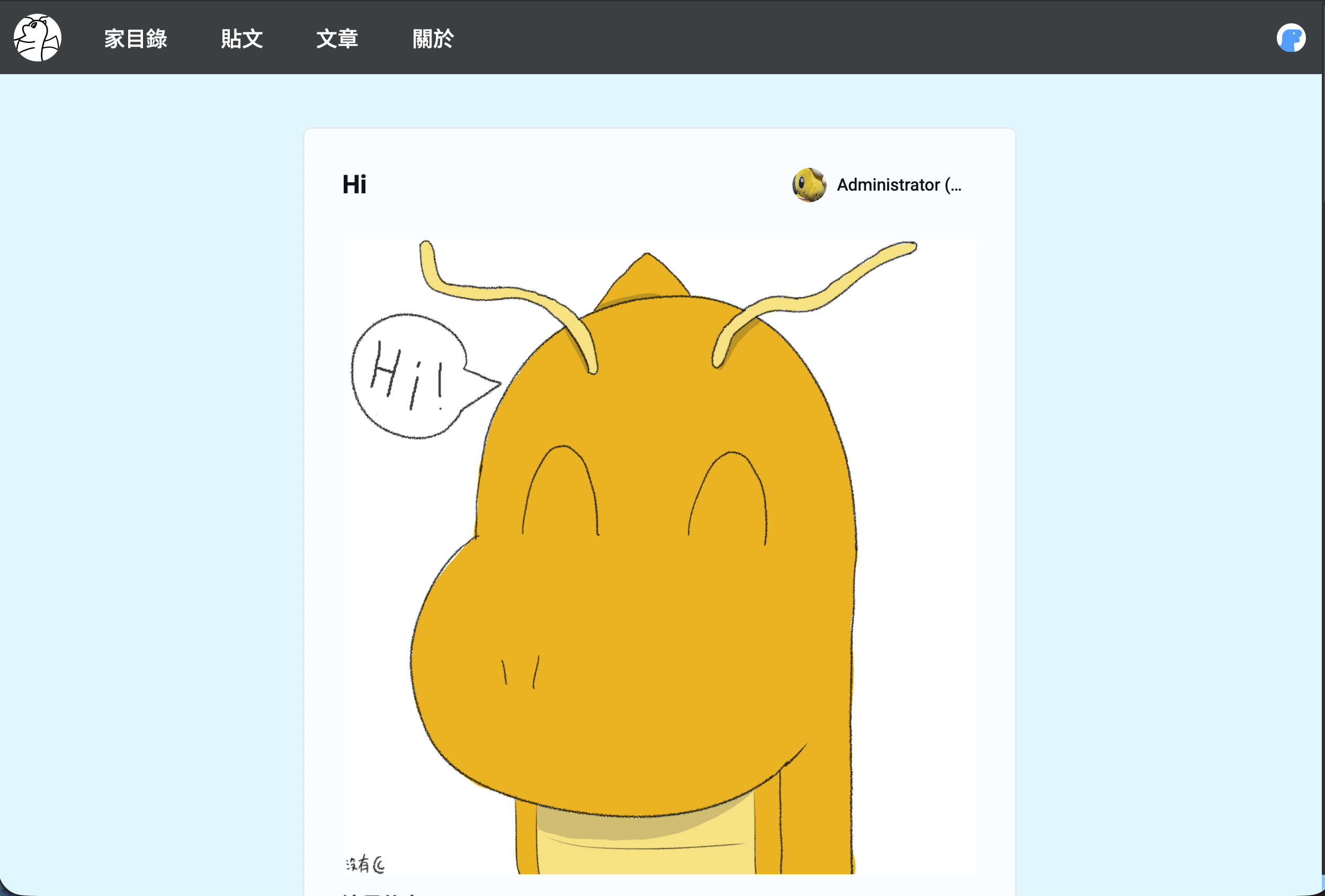Open the Administrator author profile link
Viewport: 1325px width, 896px height.
[x=899, y=185]
